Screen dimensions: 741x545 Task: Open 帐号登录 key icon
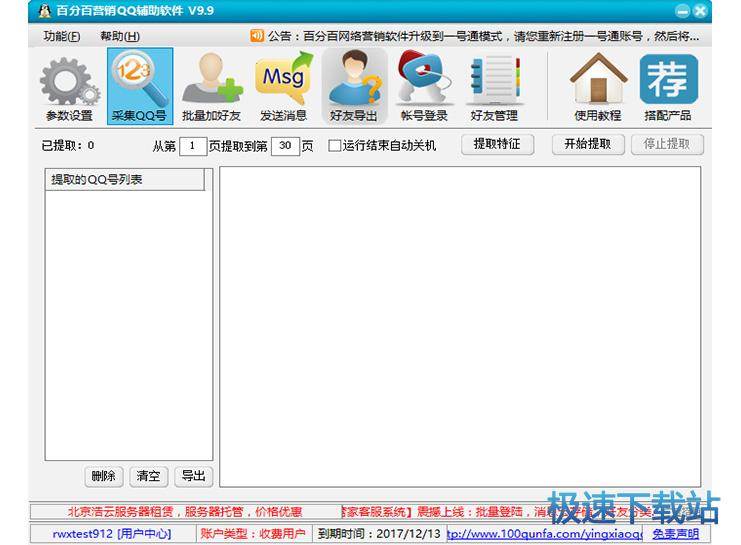click(424, 87)
